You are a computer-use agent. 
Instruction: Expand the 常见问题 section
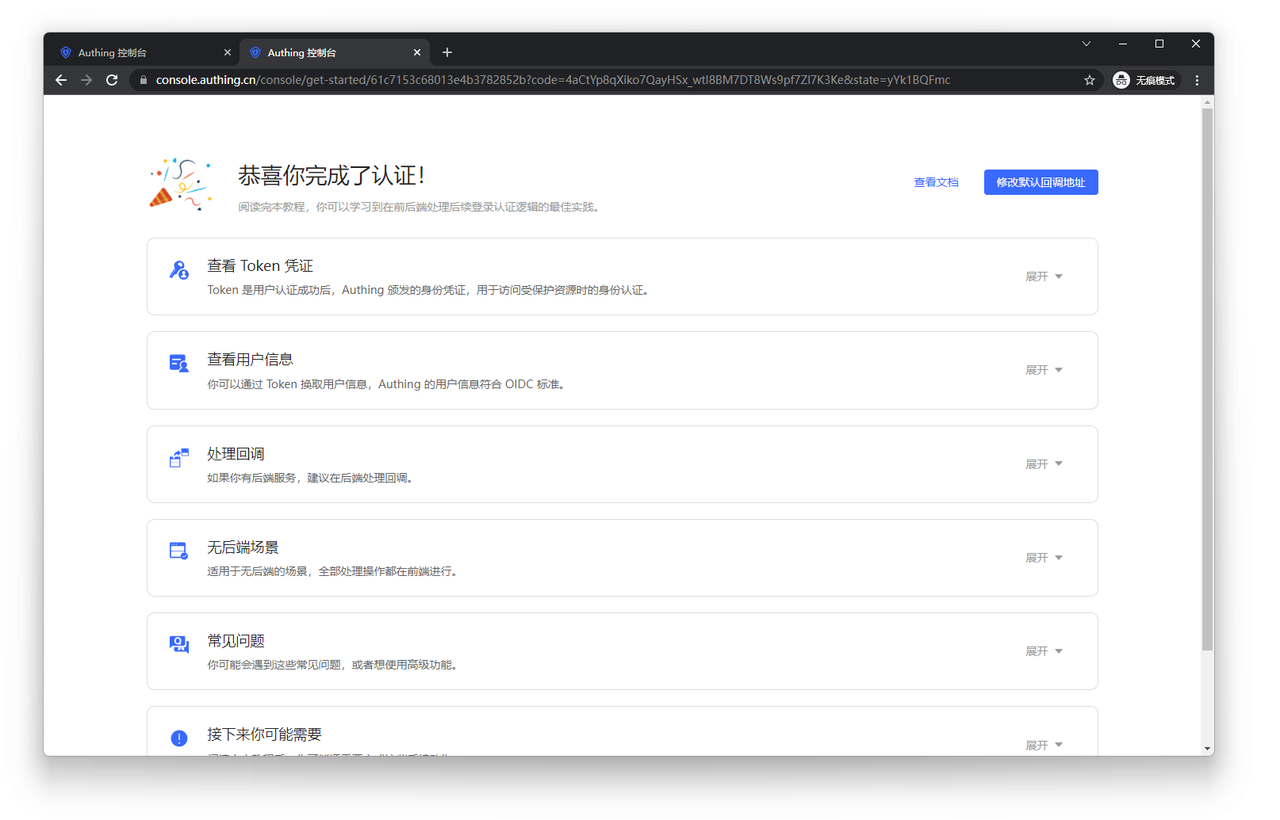pos(1043,651)
